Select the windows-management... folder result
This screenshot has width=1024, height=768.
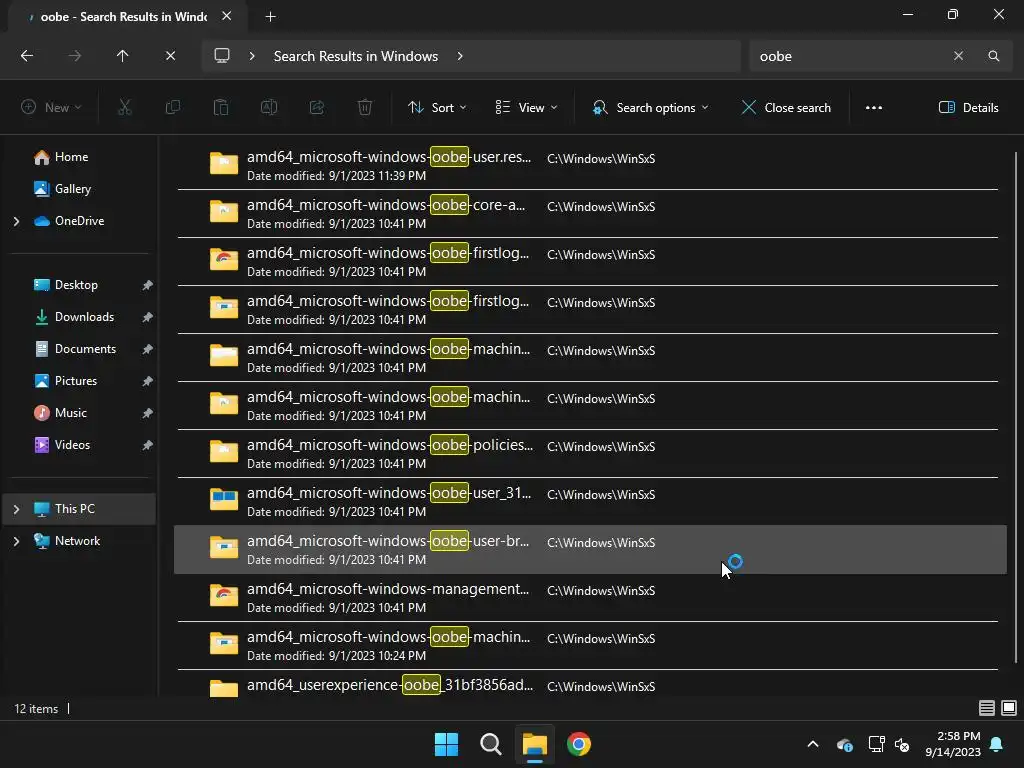[588, 598]
